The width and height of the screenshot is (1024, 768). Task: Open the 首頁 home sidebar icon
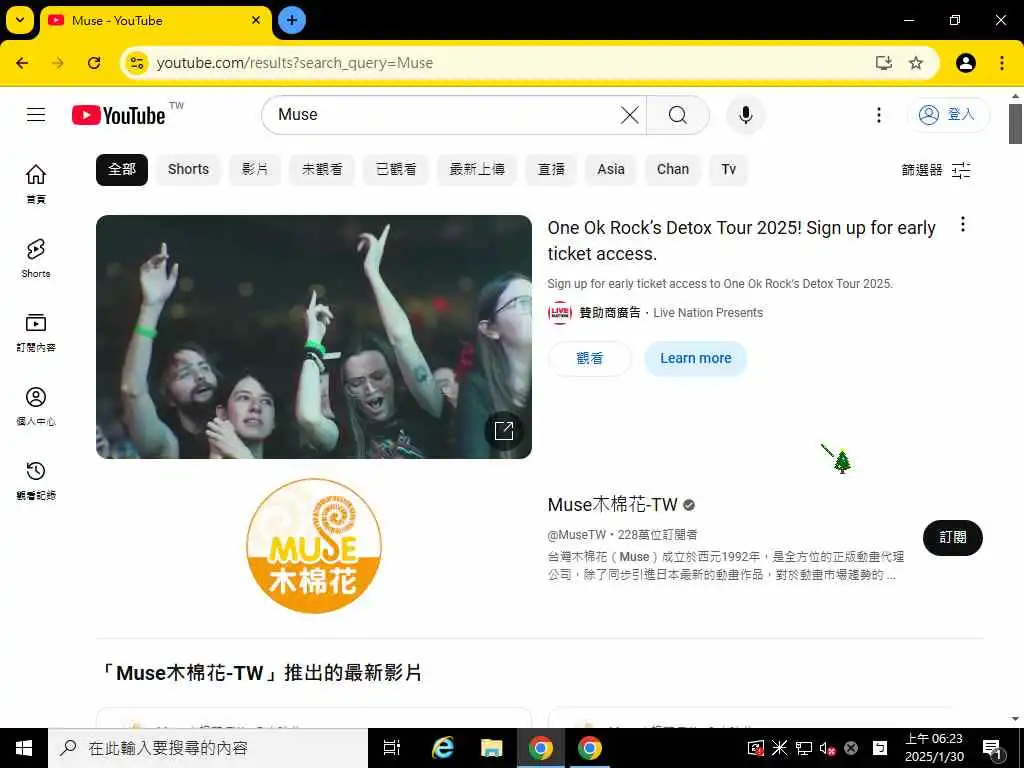[36, 184]
